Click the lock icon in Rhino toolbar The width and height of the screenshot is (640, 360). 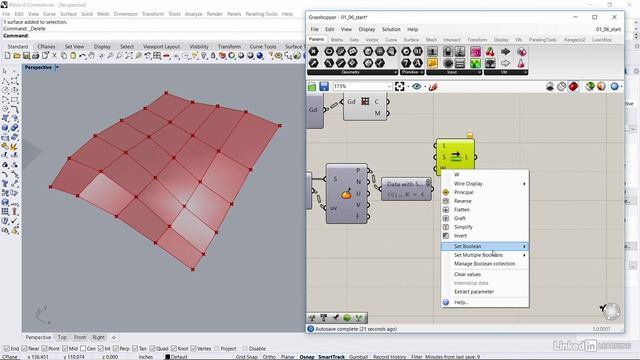pos(213,56)
